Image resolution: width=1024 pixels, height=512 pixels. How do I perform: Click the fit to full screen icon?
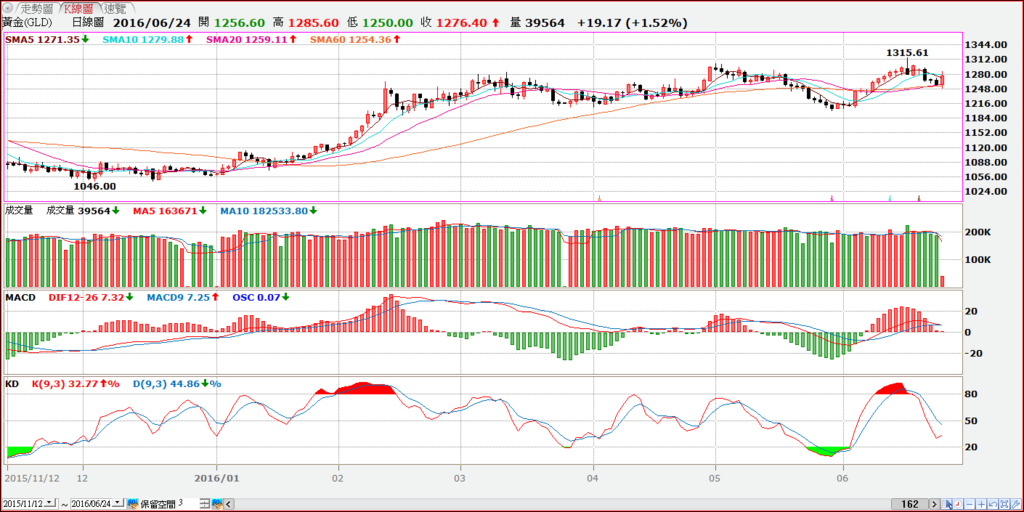pos(1005,504)
